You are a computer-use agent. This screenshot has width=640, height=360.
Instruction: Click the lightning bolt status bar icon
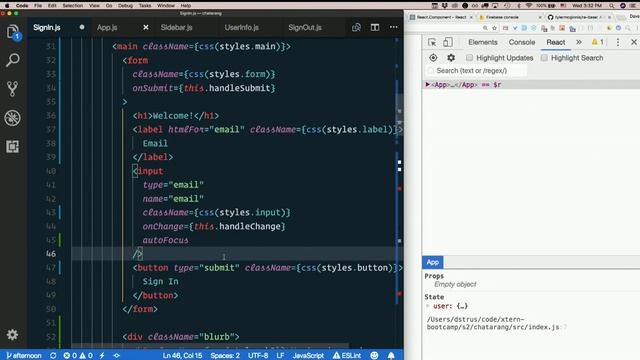tap(102, 356)
